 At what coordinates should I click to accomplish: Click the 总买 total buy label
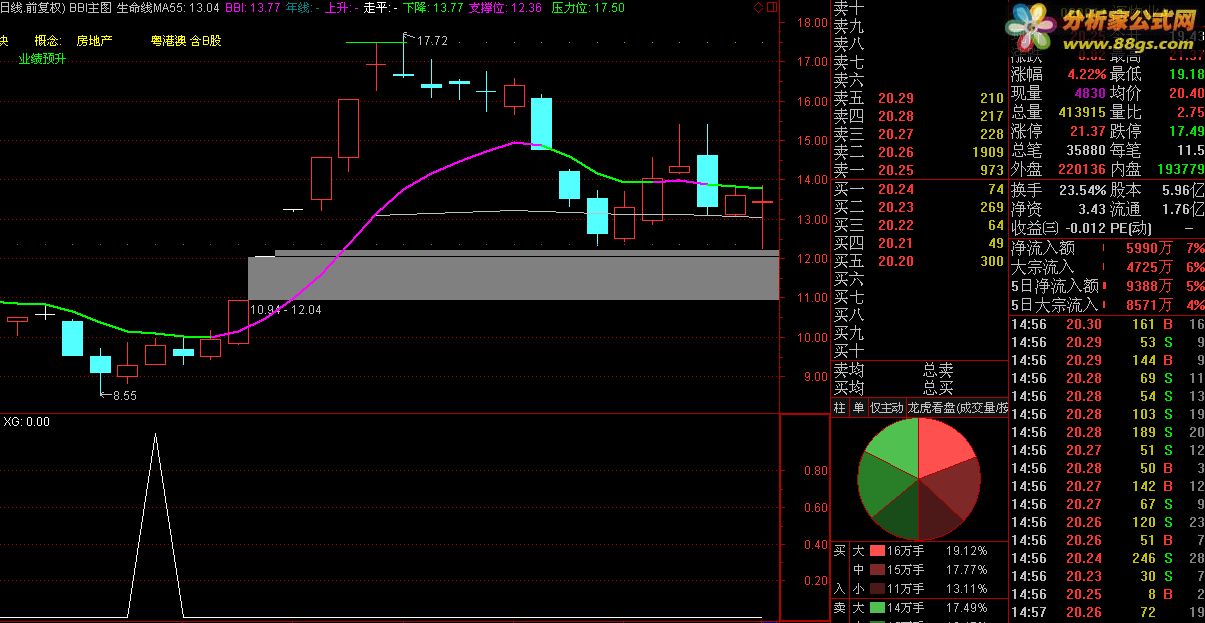point(938,388)
